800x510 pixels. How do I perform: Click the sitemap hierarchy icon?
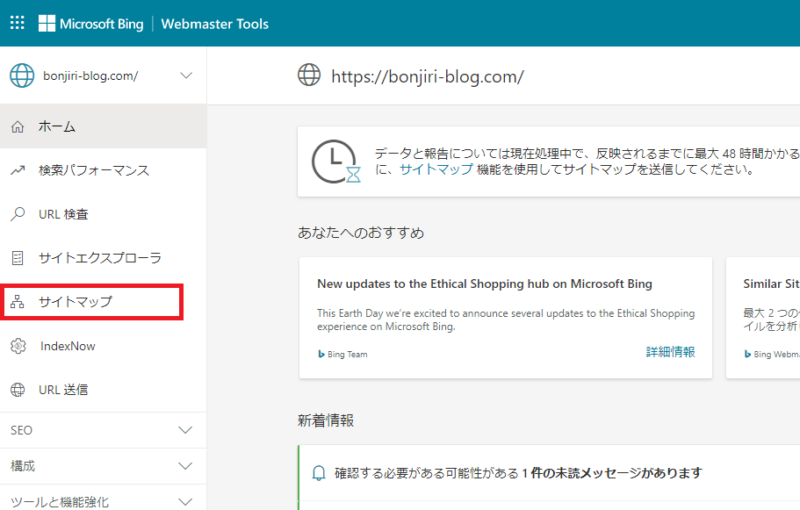[17, 302]
